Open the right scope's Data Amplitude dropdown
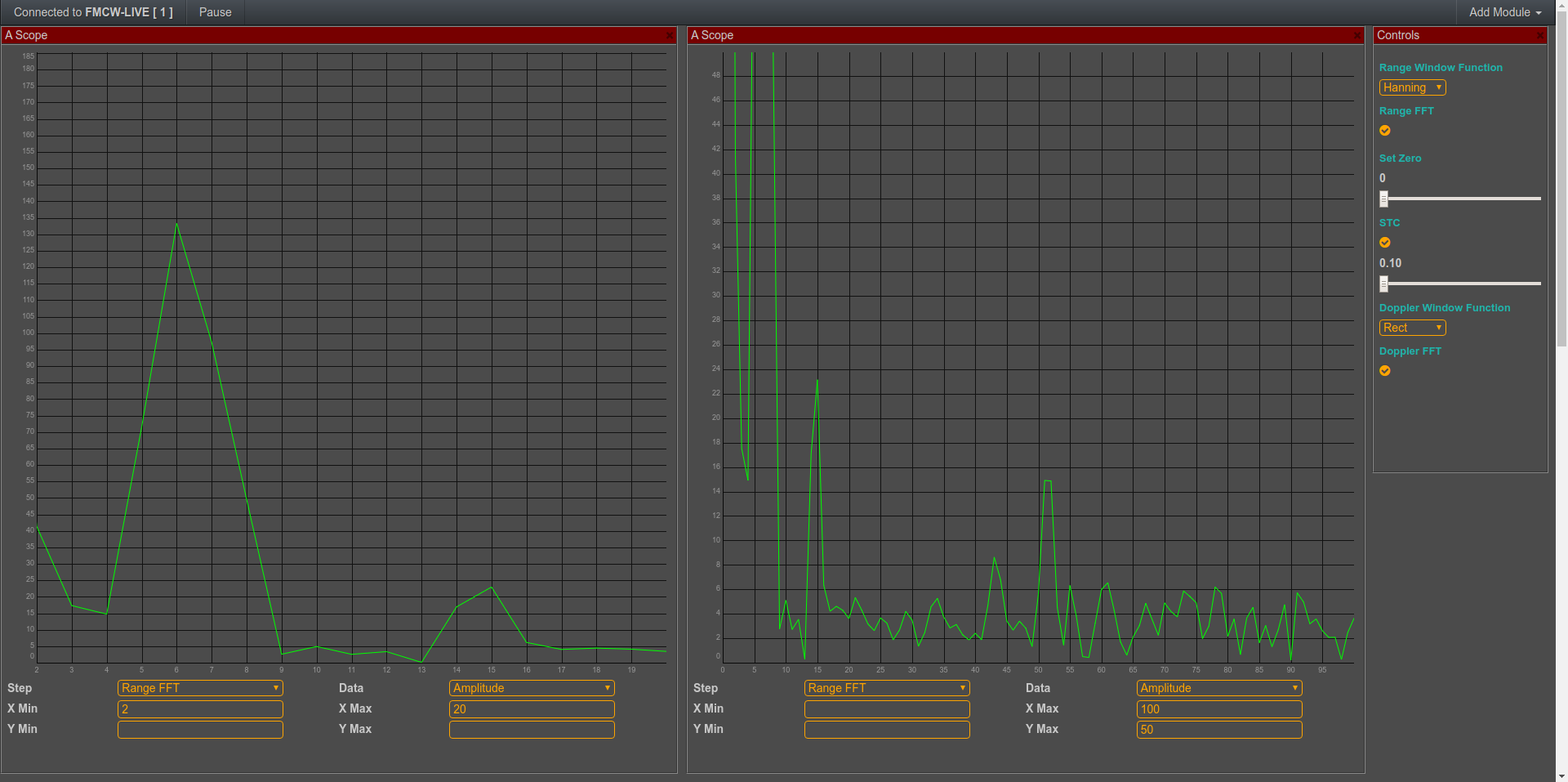The image size is (1568, 782). point(1218,688)
